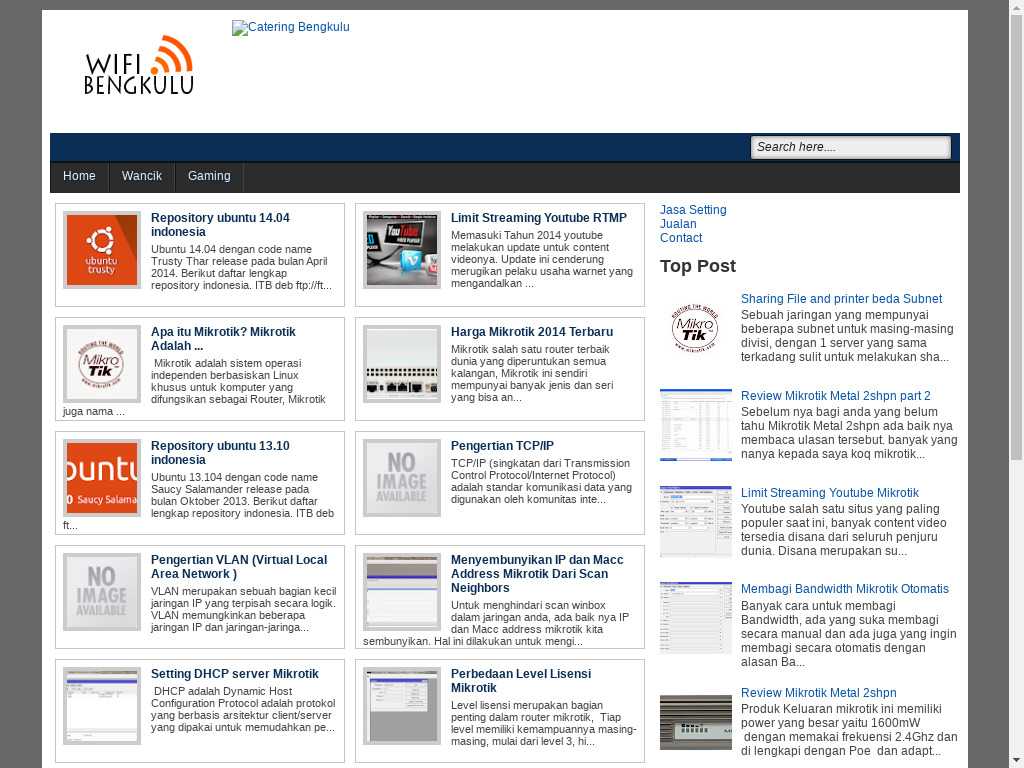The width and height of the screenshot is (1024, 768).
Task: Click text "Memasuki Tahun 2014 youtube"
Action: pos(526,235)
